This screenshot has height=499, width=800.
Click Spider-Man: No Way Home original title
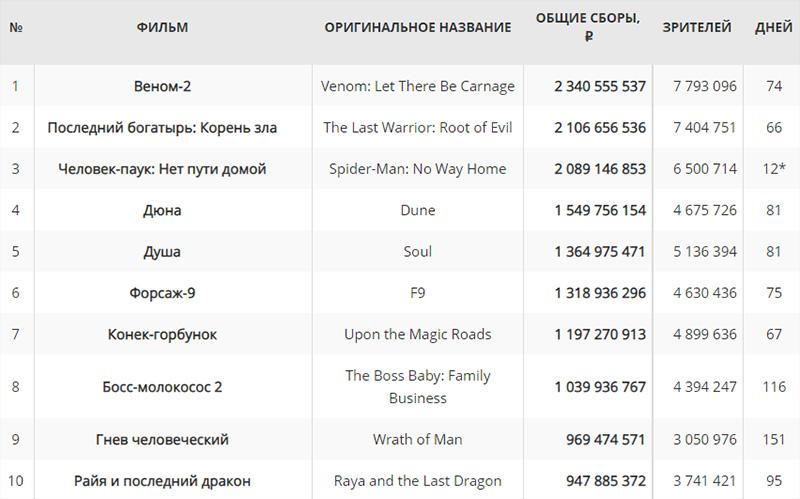tap(418, 169)
